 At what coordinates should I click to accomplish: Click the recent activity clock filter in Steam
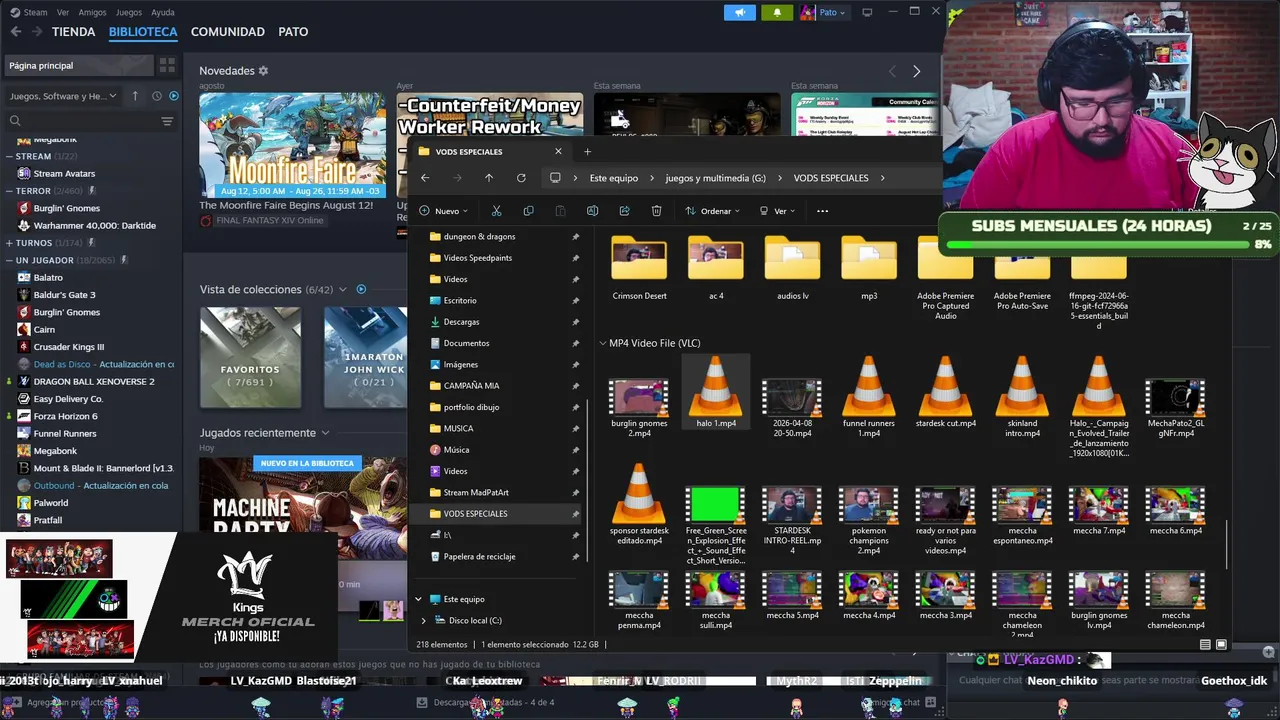(157, 96)
